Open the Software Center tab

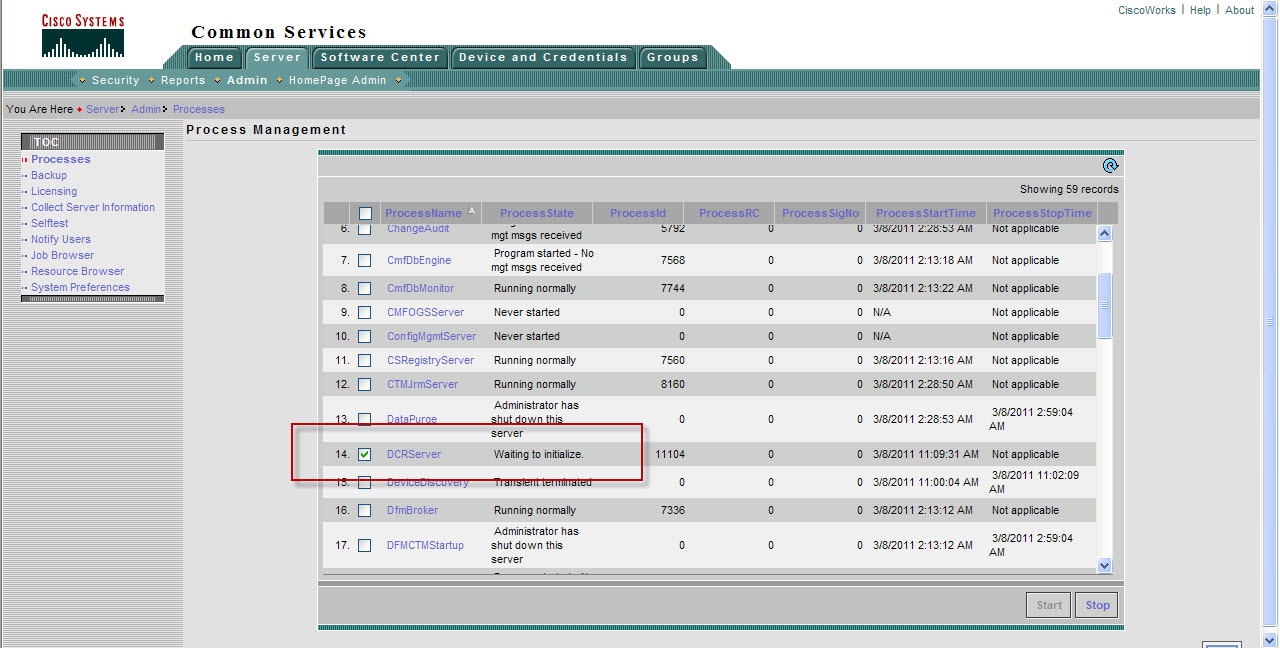(380, 58)
